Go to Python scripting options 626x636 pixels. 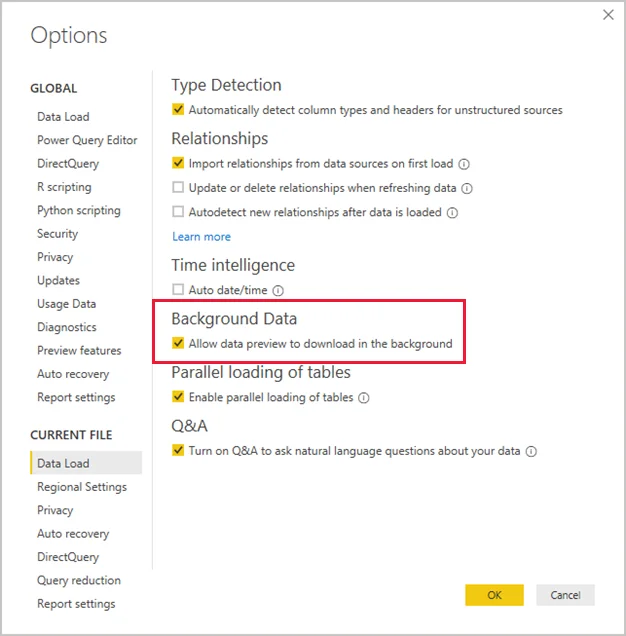[79, 211]
